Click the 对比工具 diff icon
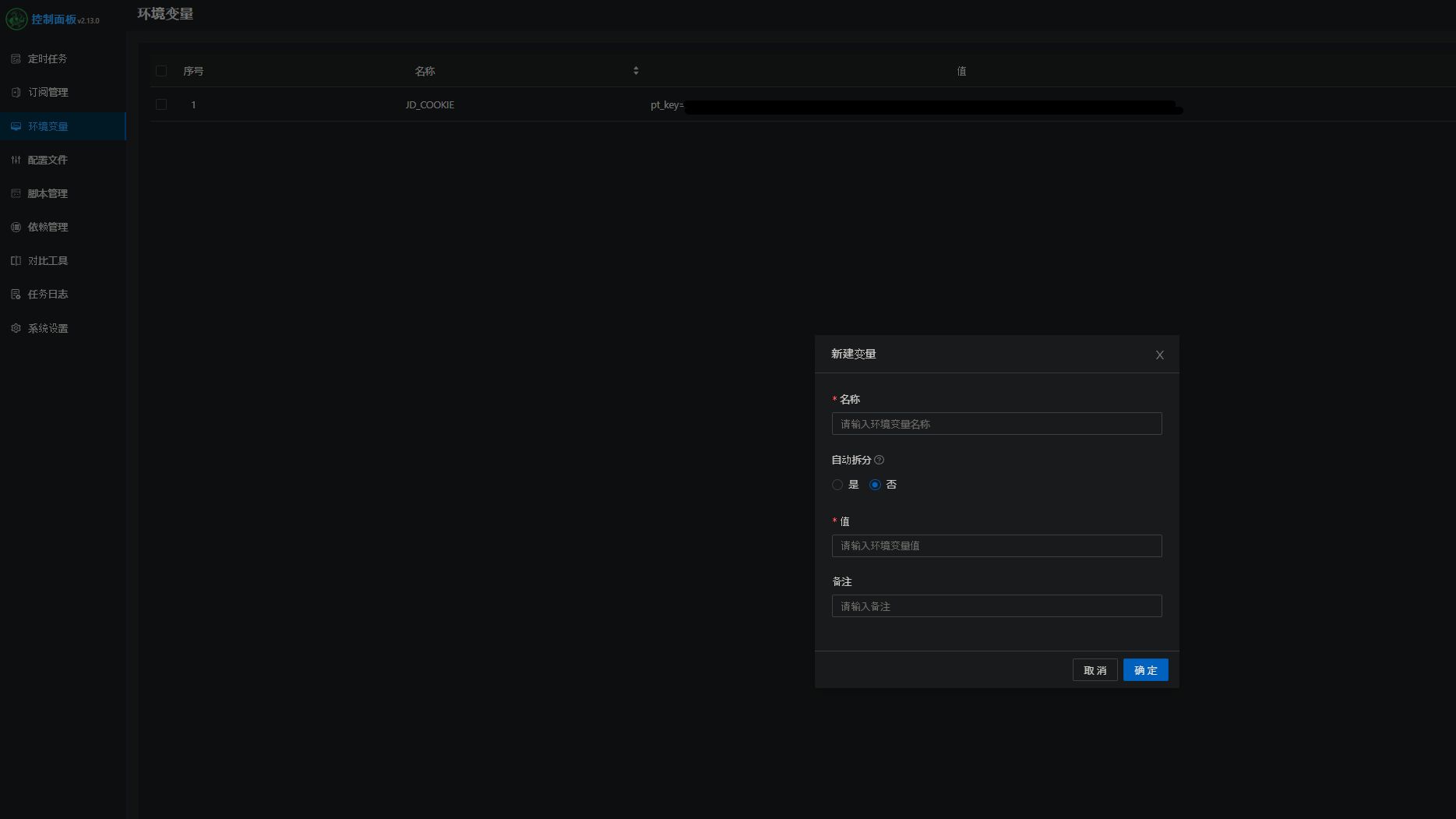Image resolution: width=1456 pixels, height=819 pixels. pyautogui.click(x=16, y=261)
